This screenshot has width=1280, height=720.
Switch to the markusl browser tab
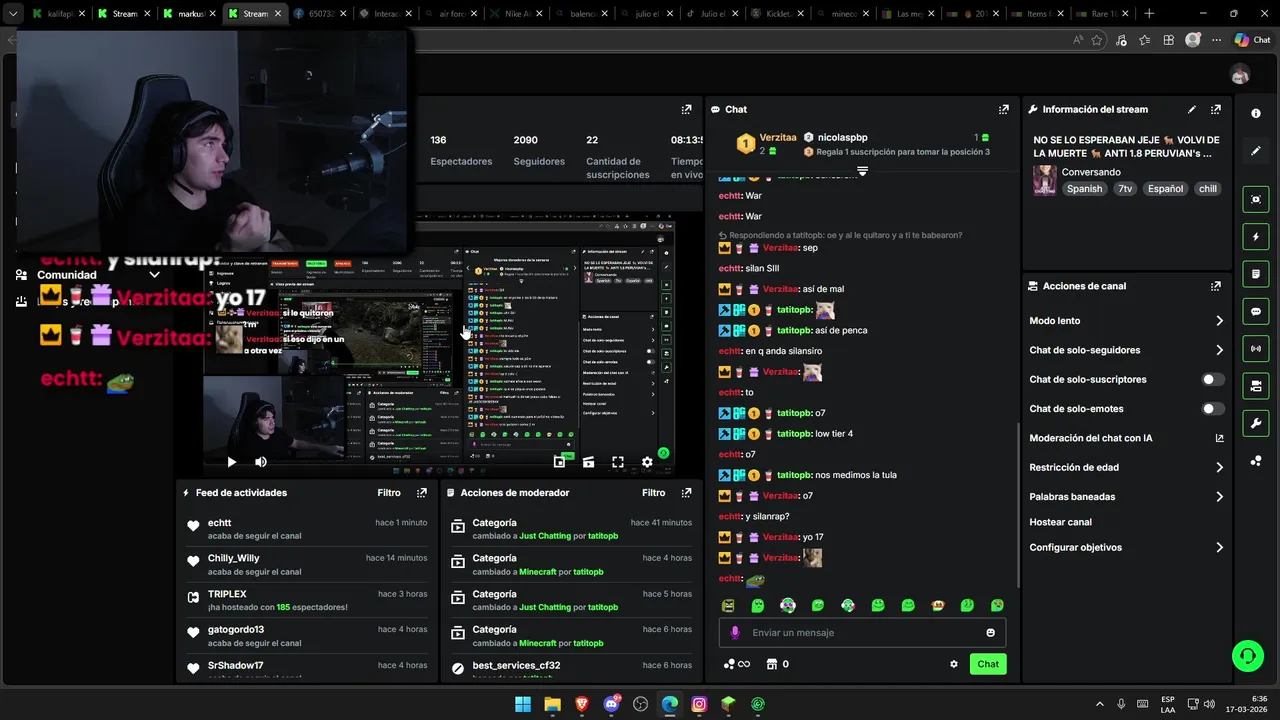click(188, 14)
